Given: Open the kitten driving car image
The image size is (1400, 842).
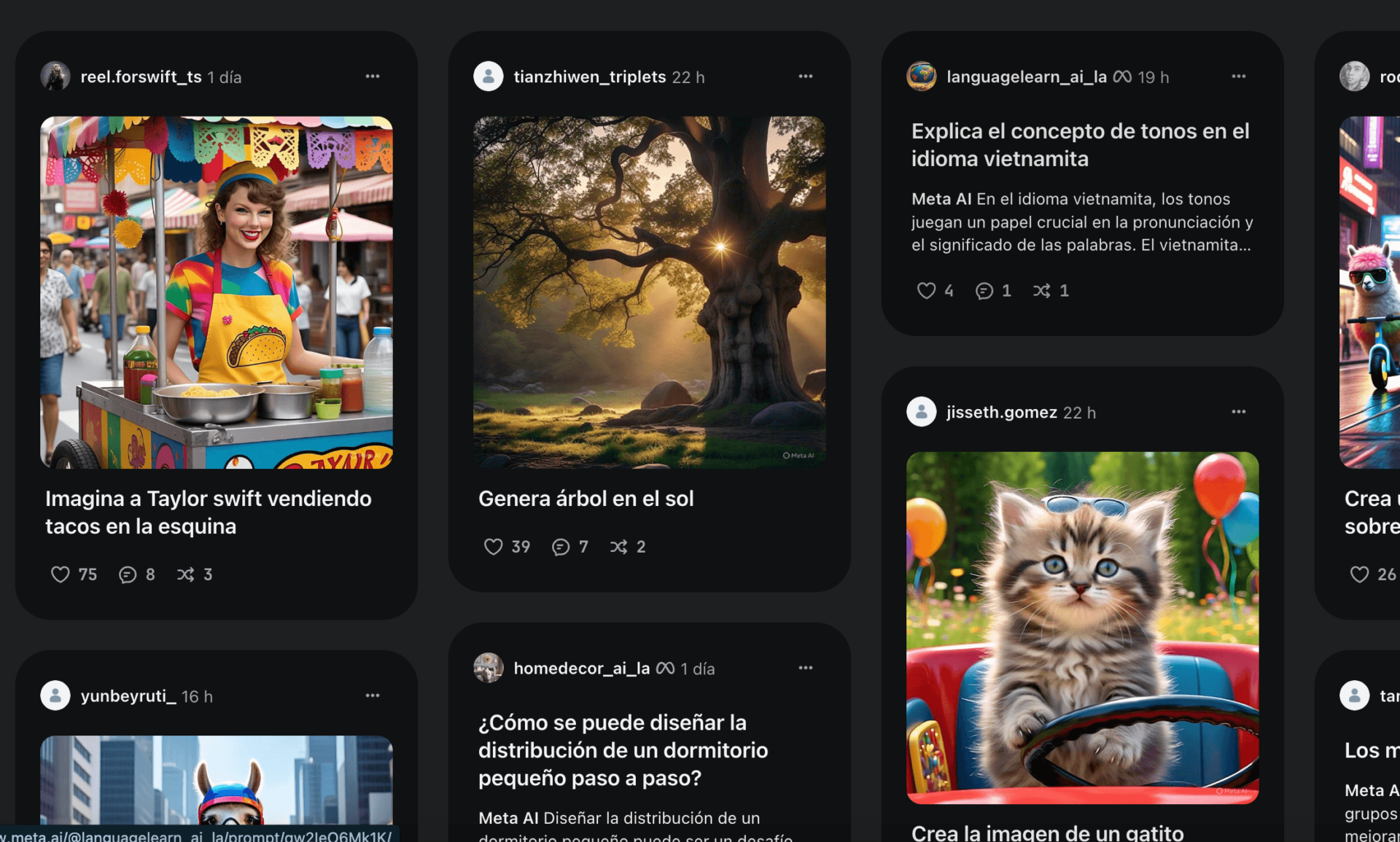Looking at the screenshot, I should [x=1083, y=628].
